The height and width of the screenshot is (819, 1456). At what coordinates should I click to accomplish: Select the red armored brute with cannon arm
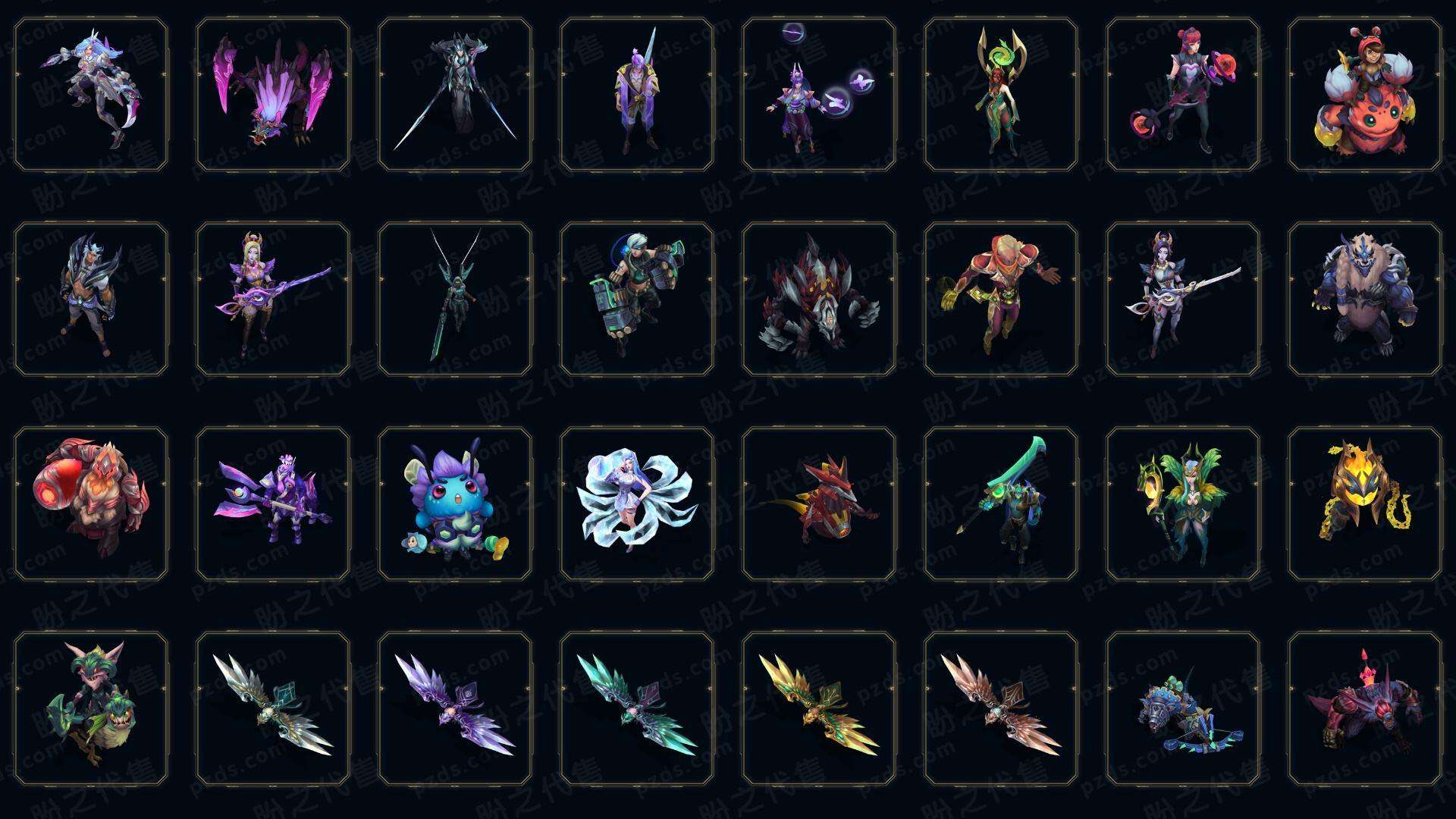(91, 504)
